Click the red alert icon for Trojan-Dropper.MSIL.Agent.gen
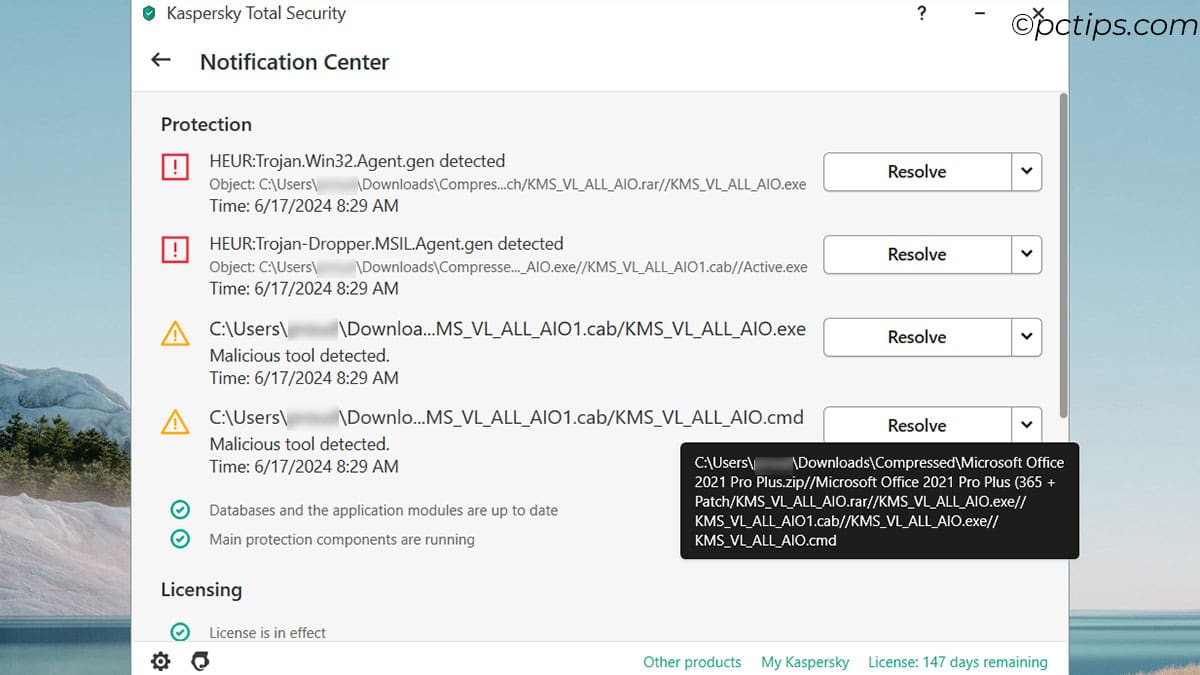Screen dimensions: 1200x675 pyautogui.click(x=175, y=251)
